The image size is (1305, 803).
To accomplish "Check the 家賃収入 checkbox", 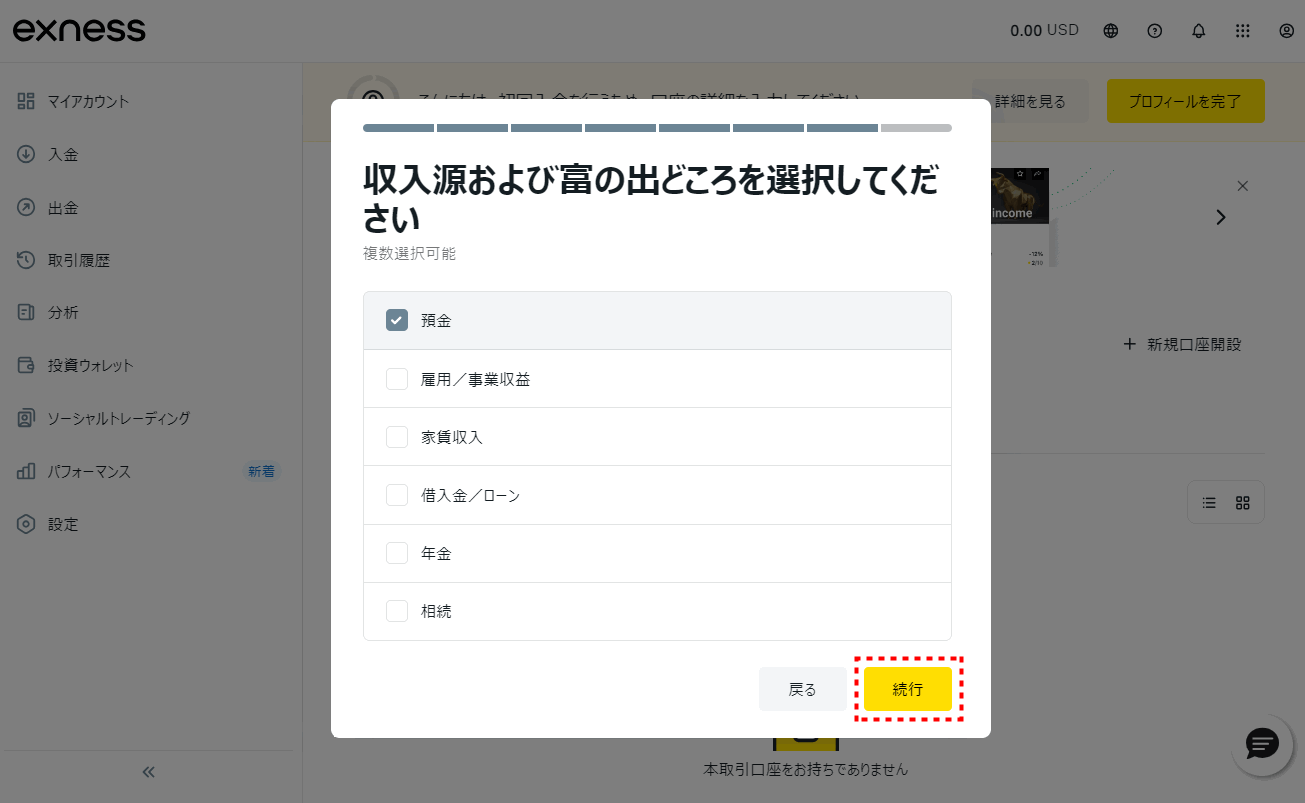I will pos(397,437).
